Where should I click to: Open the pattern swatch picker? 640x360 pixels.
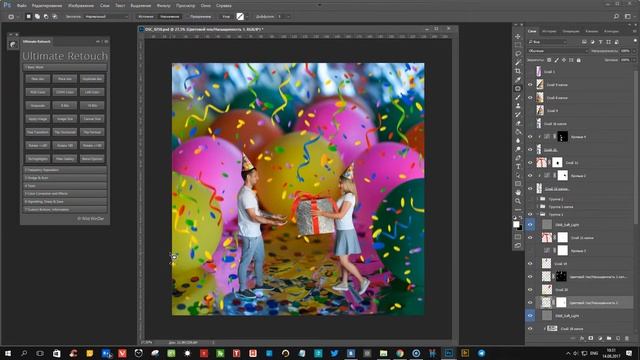click(240, 16)
